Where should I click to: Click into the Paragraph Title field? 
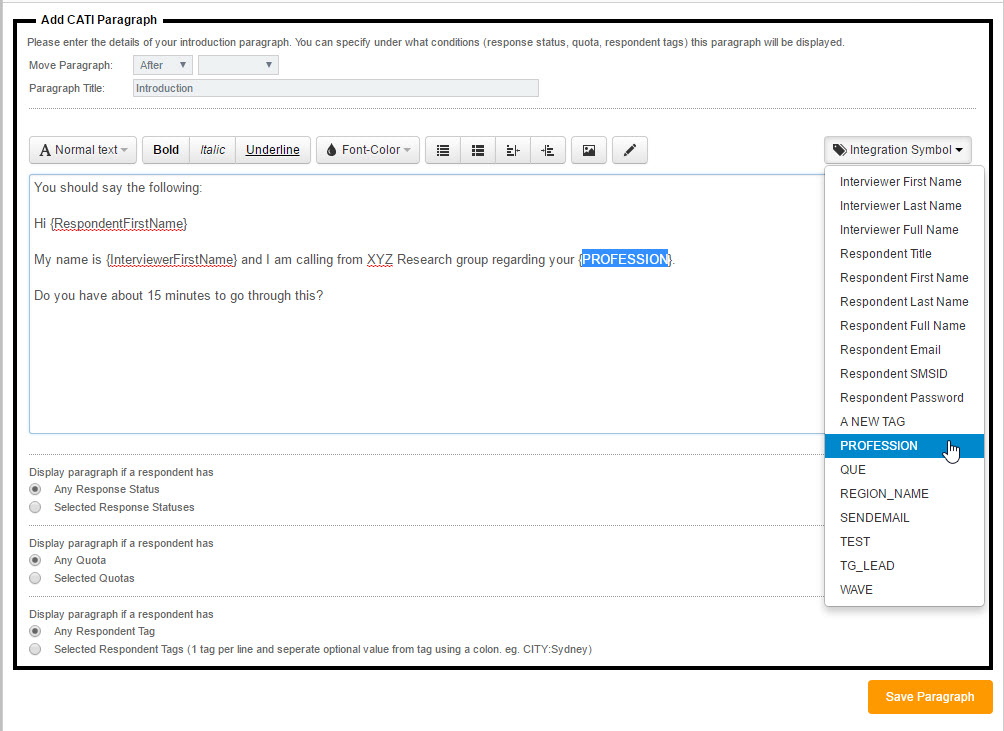pyautogui.click(x=335, y=88)
